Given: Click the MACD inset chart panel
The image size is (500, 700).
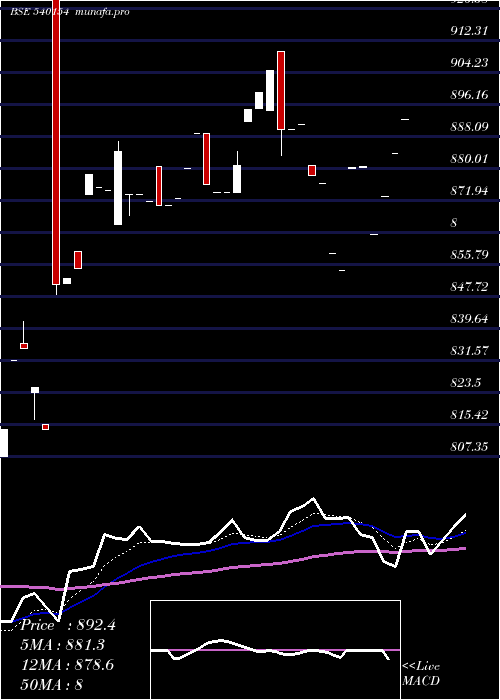Looking at the screenshot, I should click(x=275, y=650).
